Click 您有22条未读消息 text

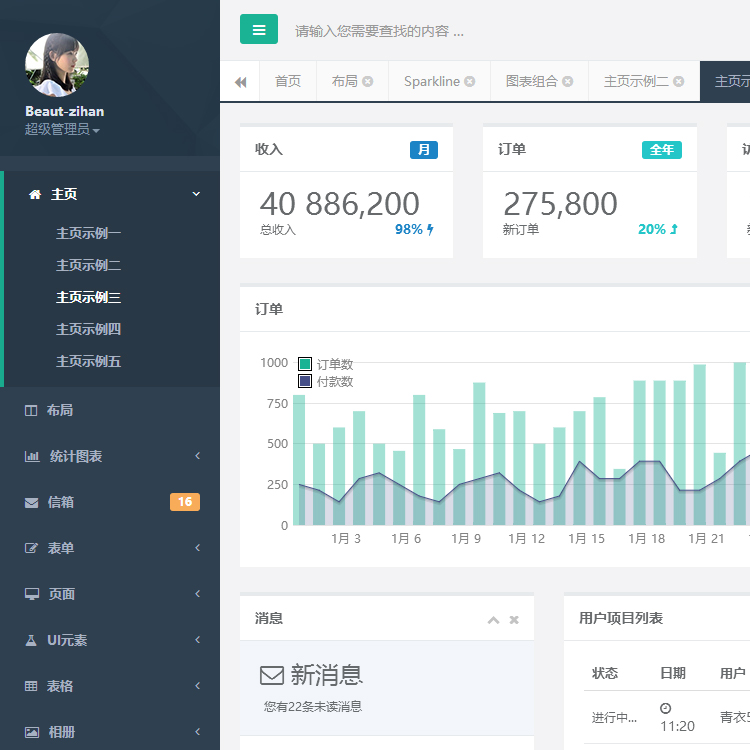(313, 706)
